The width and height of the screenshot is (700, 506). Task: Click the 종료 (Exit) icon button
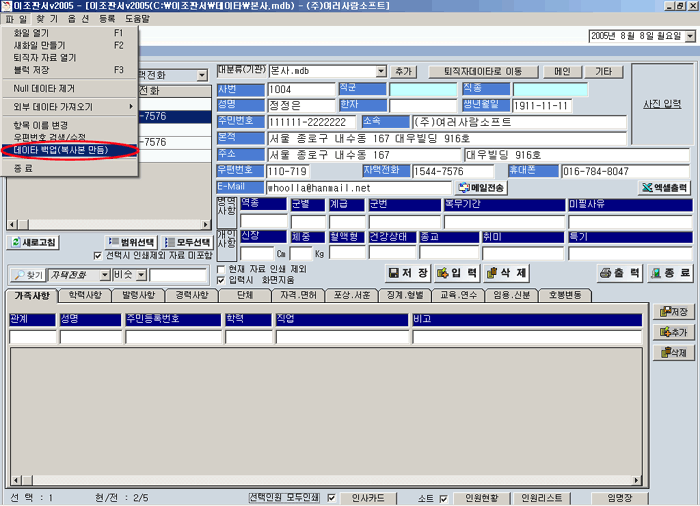point(670,273)
